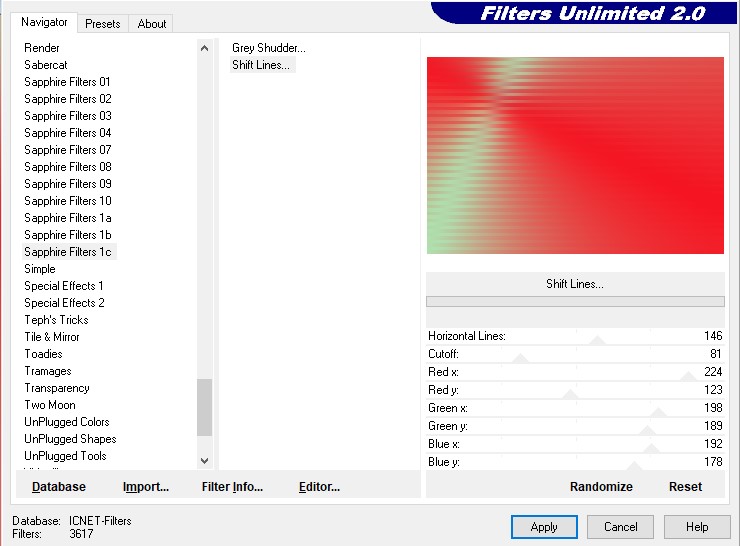740x546 pixels.
Task: Open the About tab
Action: tap(152, 23)
